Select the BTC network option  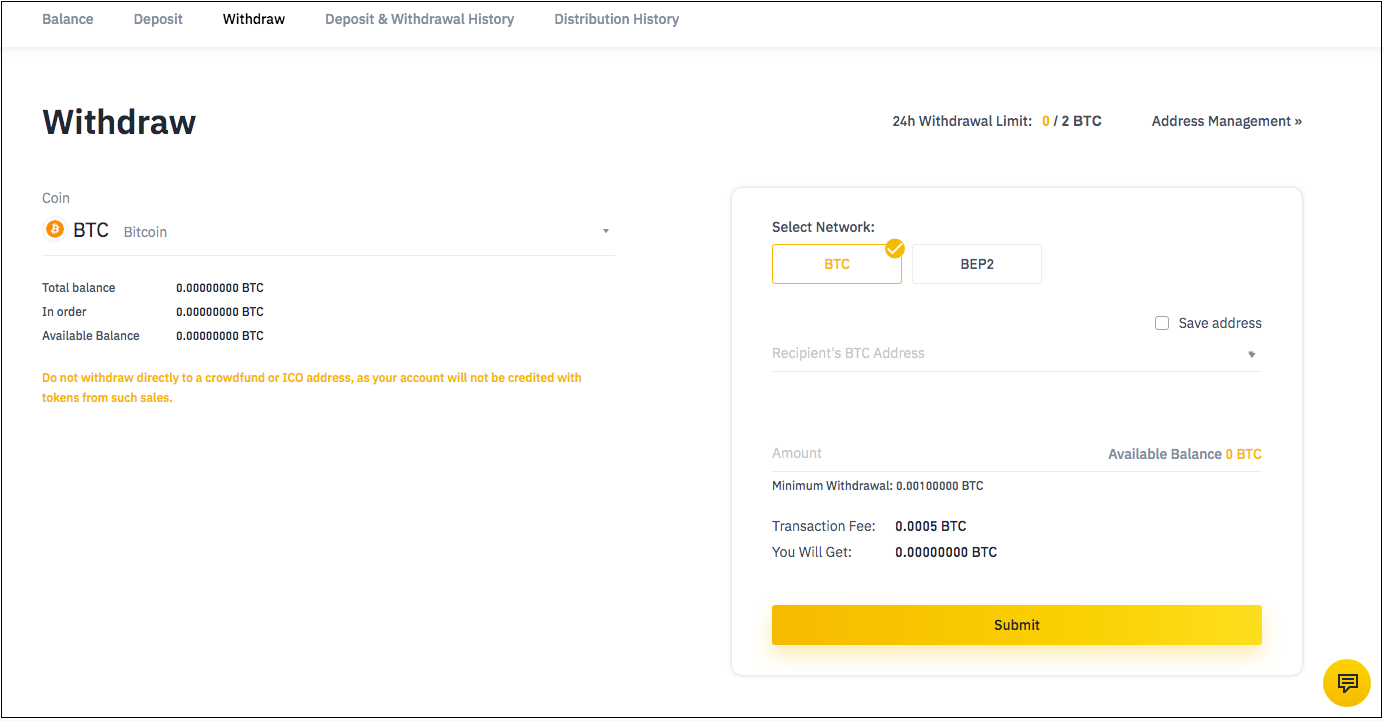(x=837, y=264)
